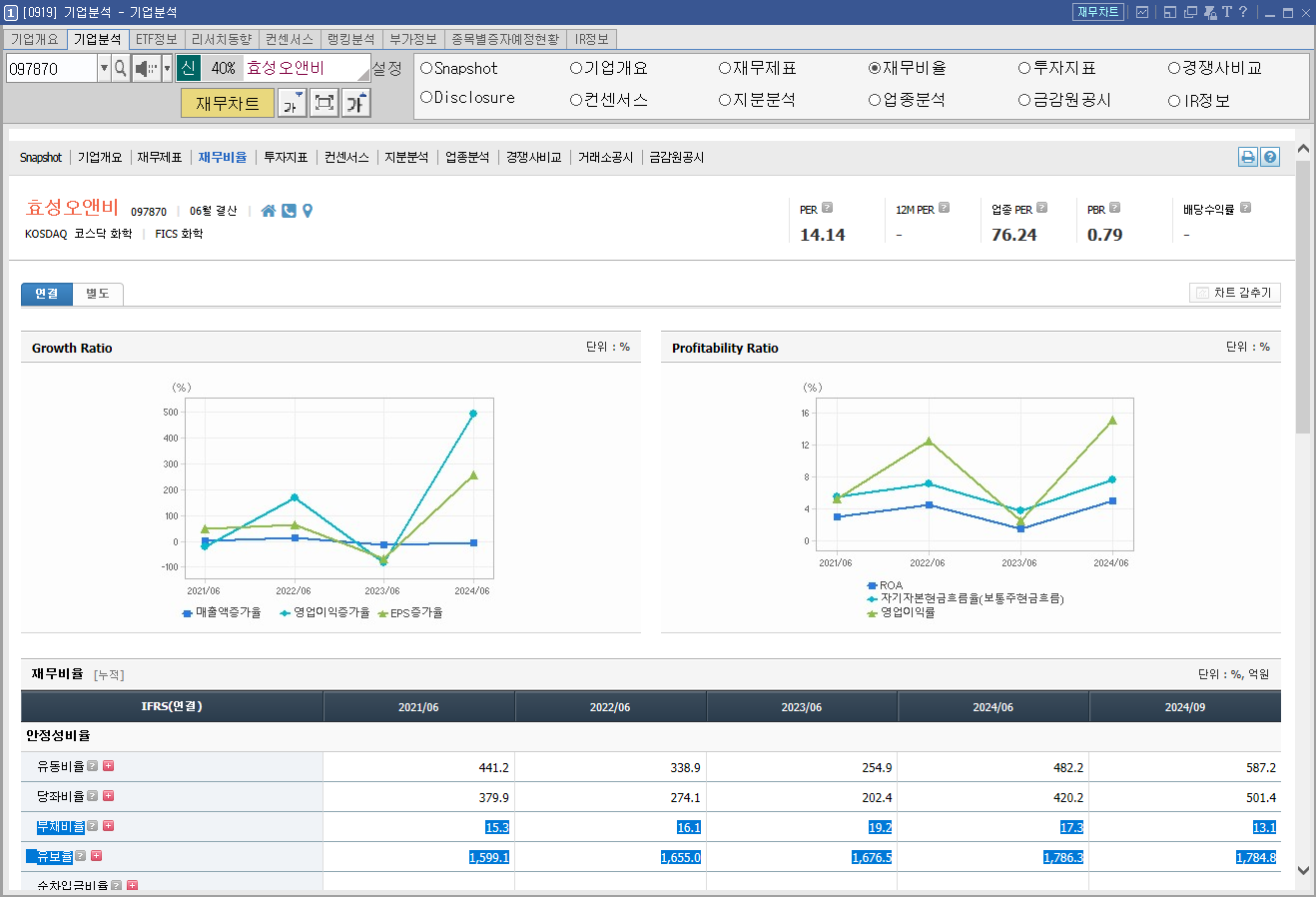Select the Disclosure radio button
Screen dimensions: 1316x897
426,97
